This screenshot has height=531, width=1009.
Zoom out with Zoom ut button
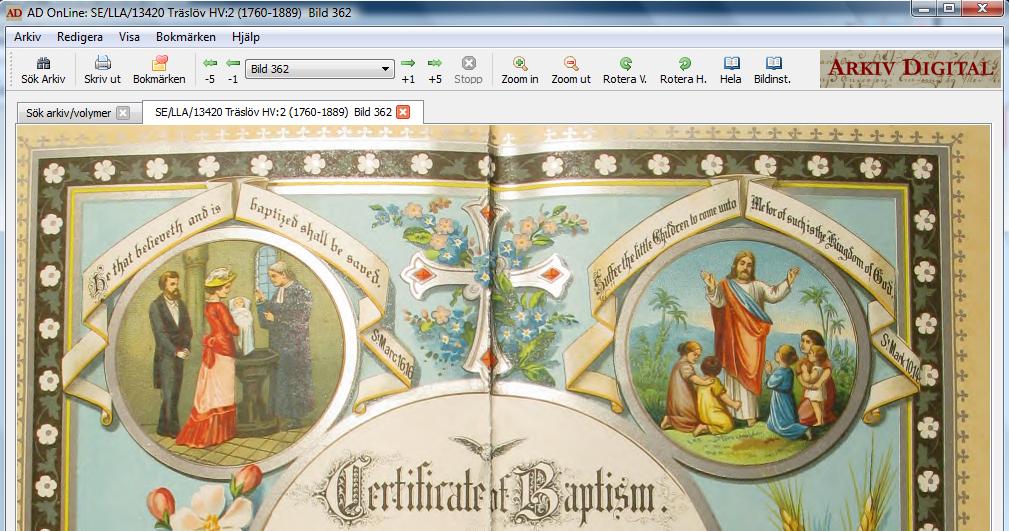pyautogui.click(x=571, y=70)
